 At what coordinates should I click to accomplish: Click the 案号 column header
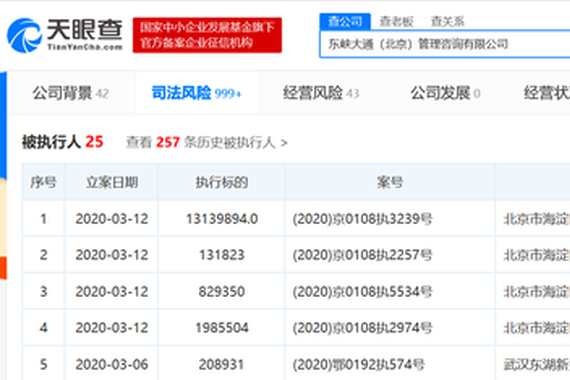click(390, 182)
